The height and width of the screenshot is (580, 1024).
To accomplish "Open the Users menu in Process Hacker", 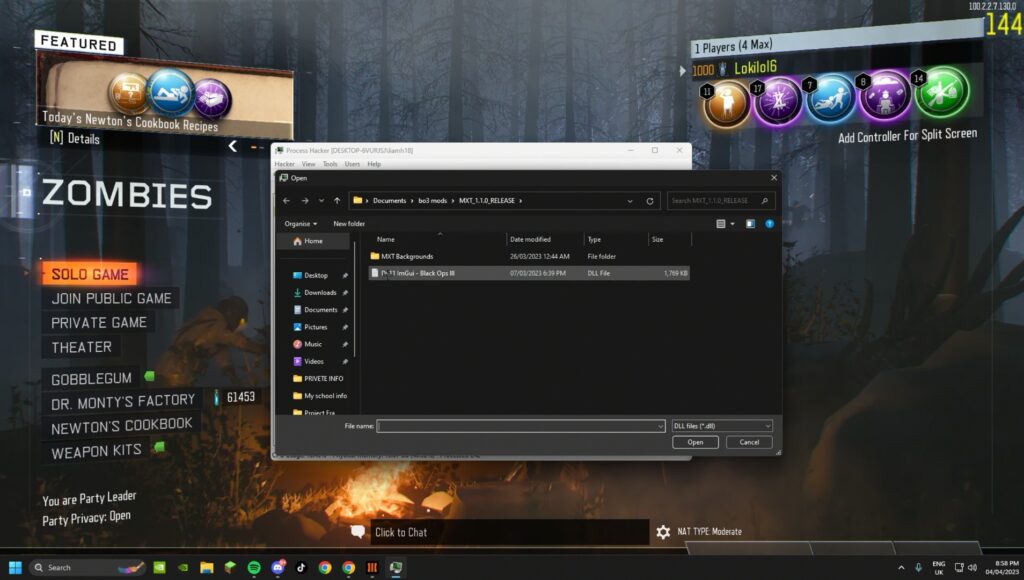I will click(x=352, y=164).
